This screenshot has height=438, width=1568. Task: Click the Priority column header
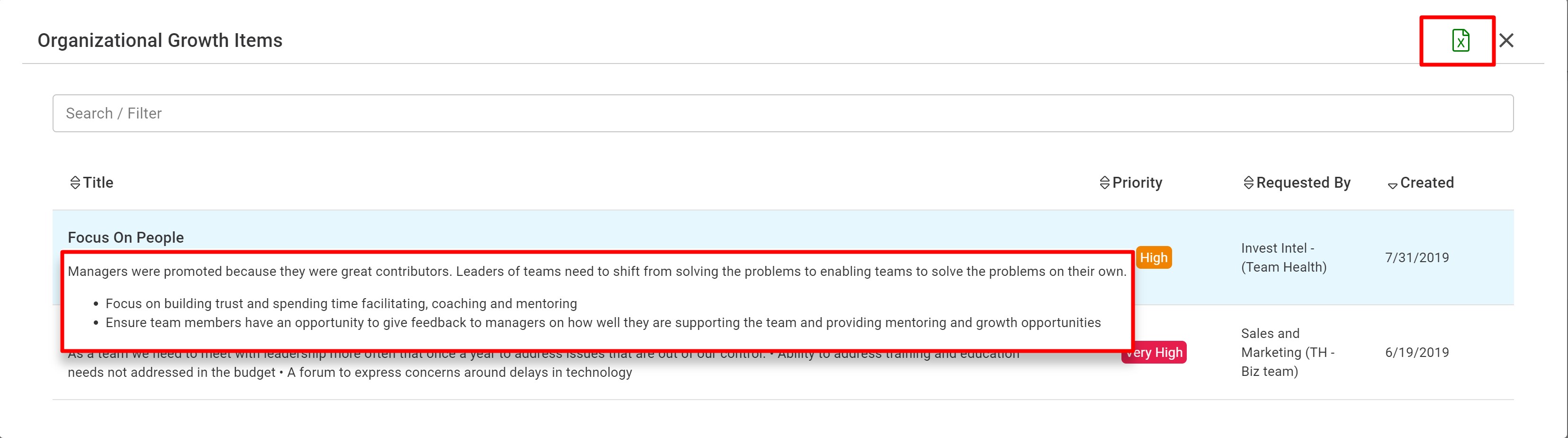point(1137,183)
